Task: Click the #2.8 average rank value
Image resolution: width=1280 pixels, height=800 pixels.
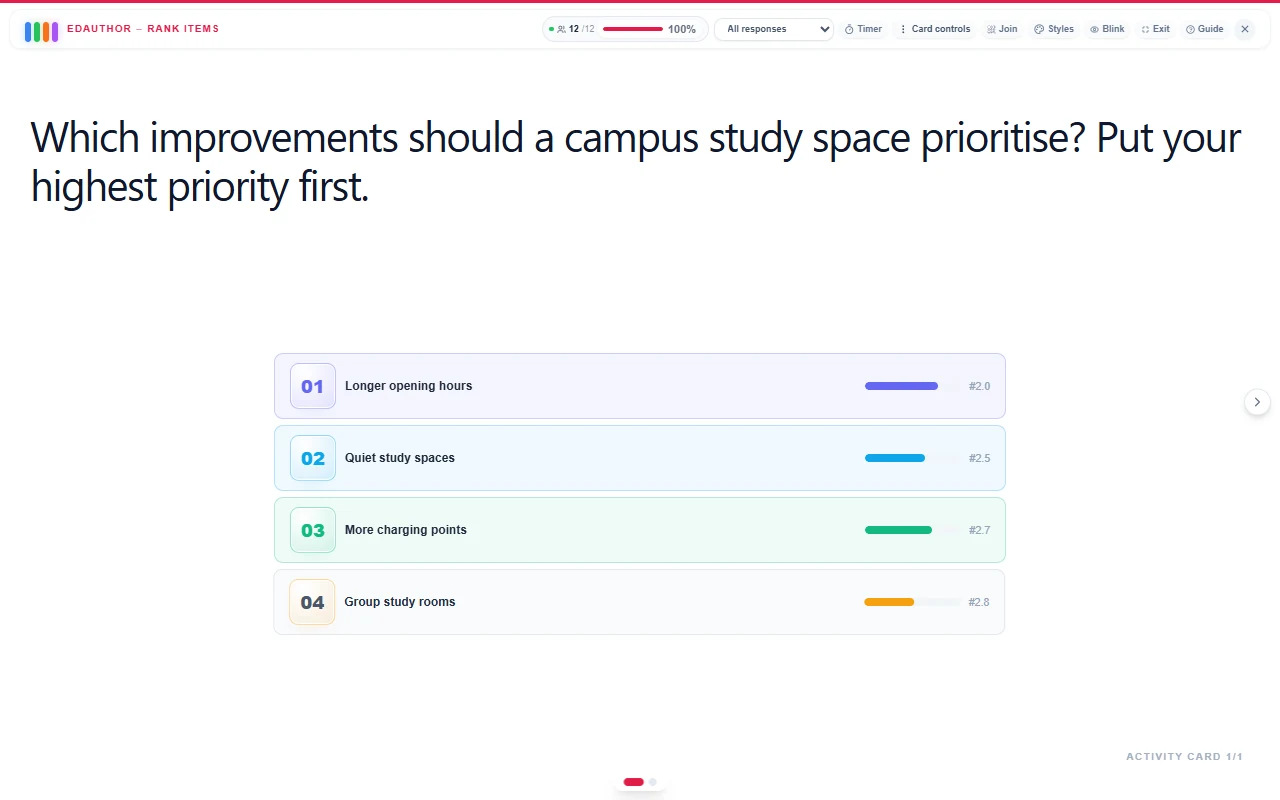Action: [979, 602]
